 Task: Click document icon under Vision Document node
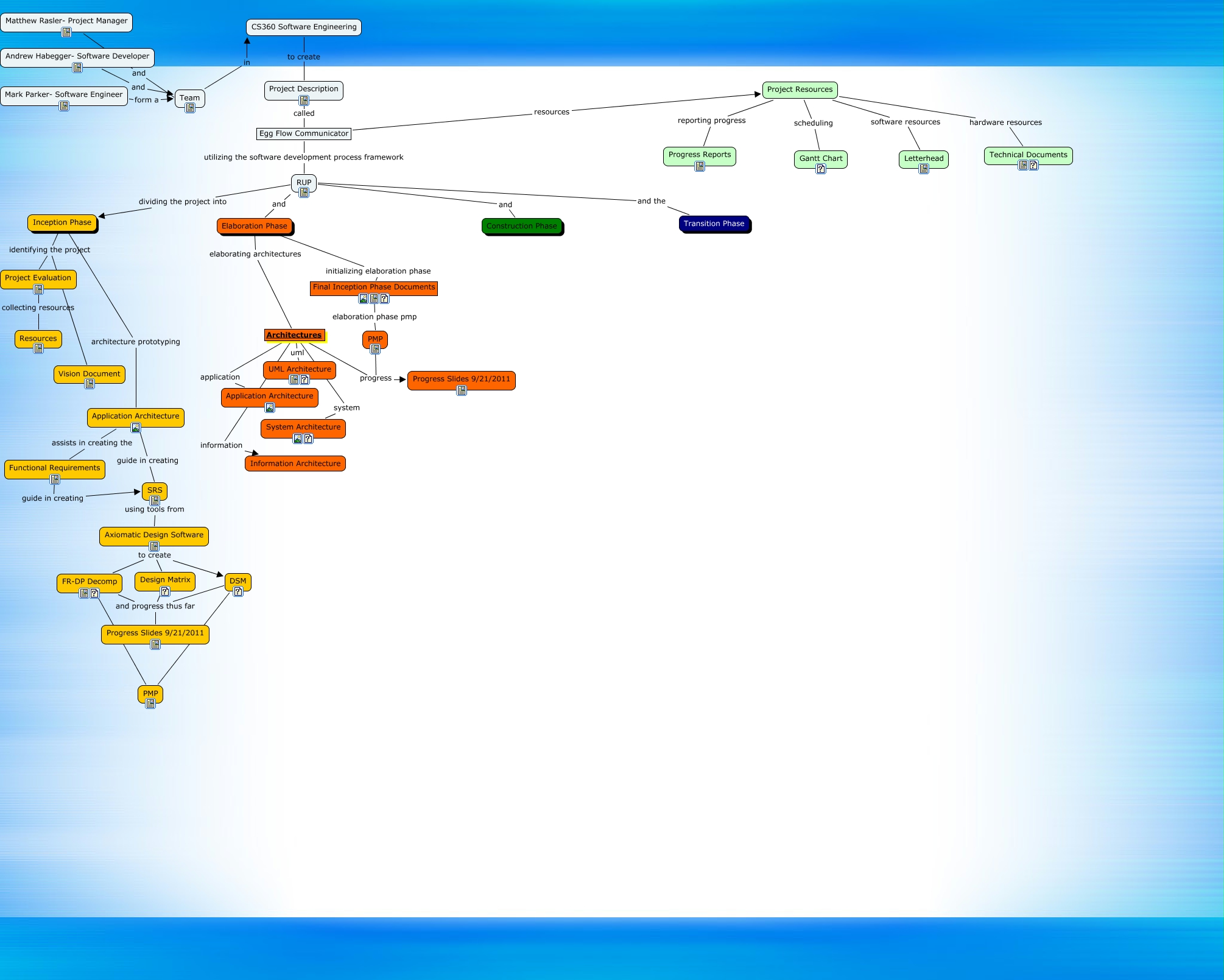pyautogui.click(x=90, y=384)
